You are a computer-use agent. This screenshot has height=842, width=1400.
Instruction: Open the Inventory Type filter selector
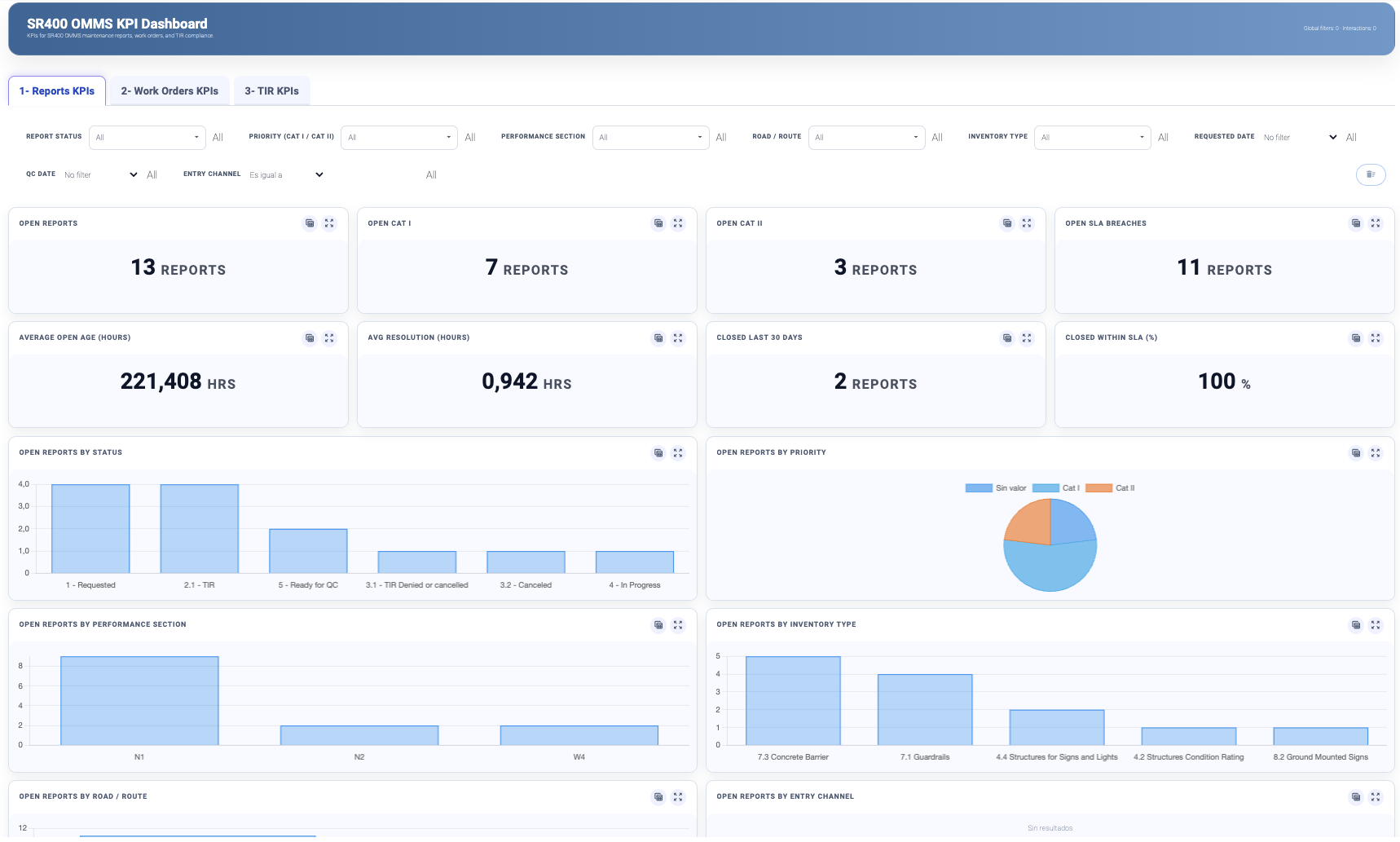(x=1092, y=137)
